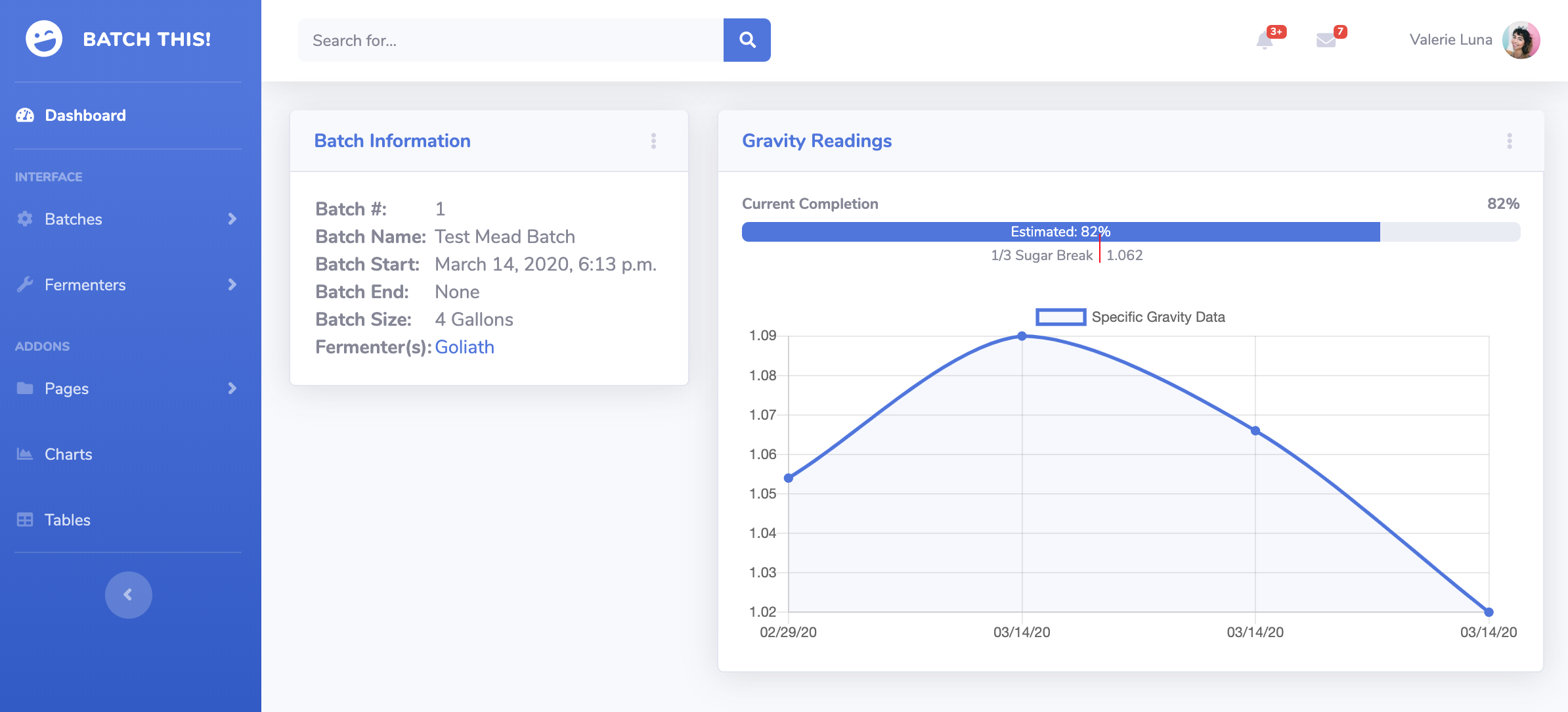Collapse the sidebar with round arrow button

point(128,594)
